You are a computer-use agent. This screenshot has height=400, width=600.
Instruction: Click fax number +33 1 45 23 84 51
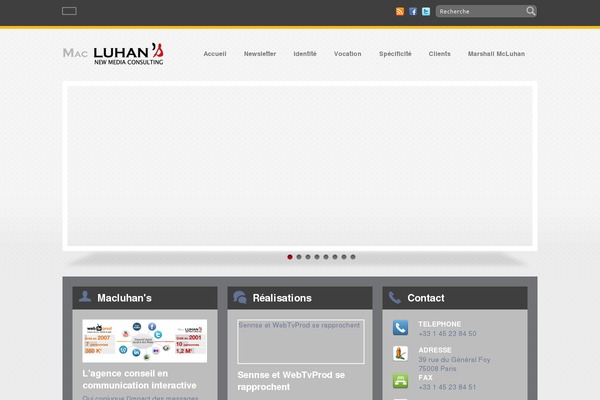coord(447,387)
